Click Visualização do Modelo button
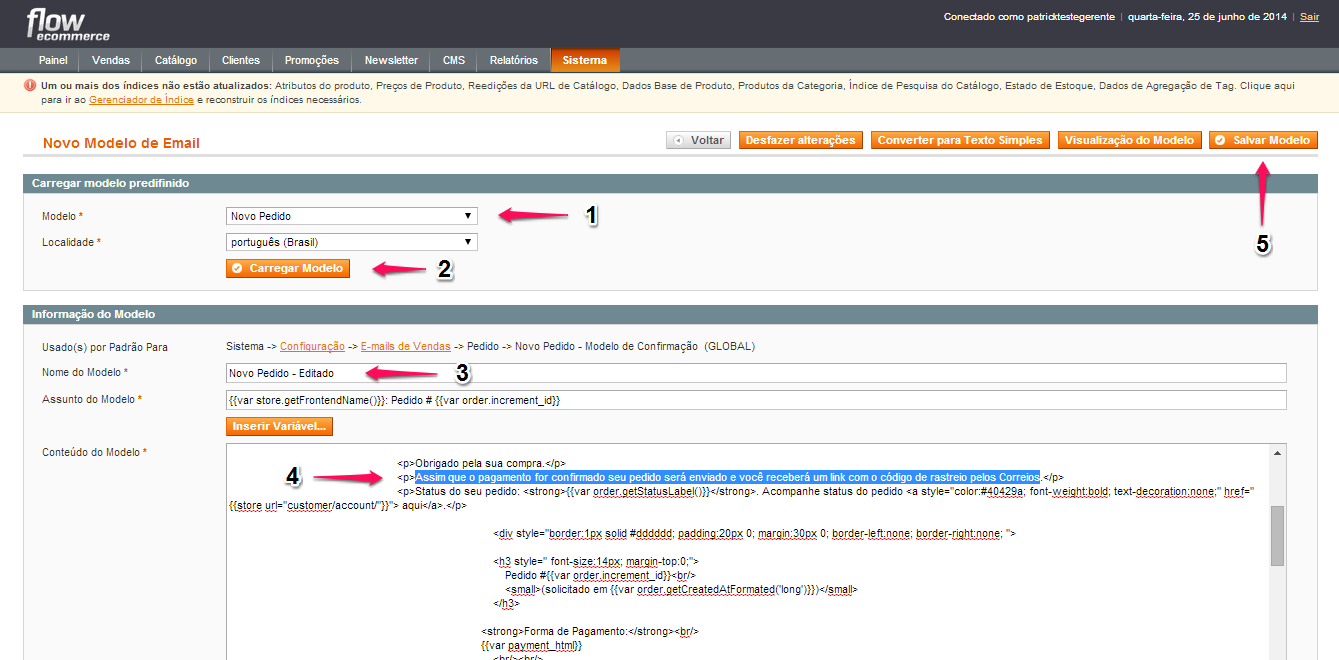 click(x=1129, y=140)
